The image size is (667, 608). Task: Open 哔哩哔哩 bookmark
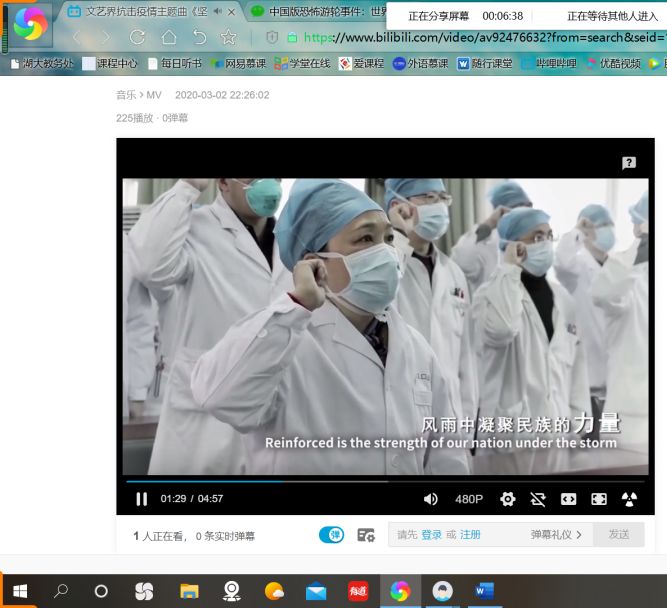(x=549, y=63)
